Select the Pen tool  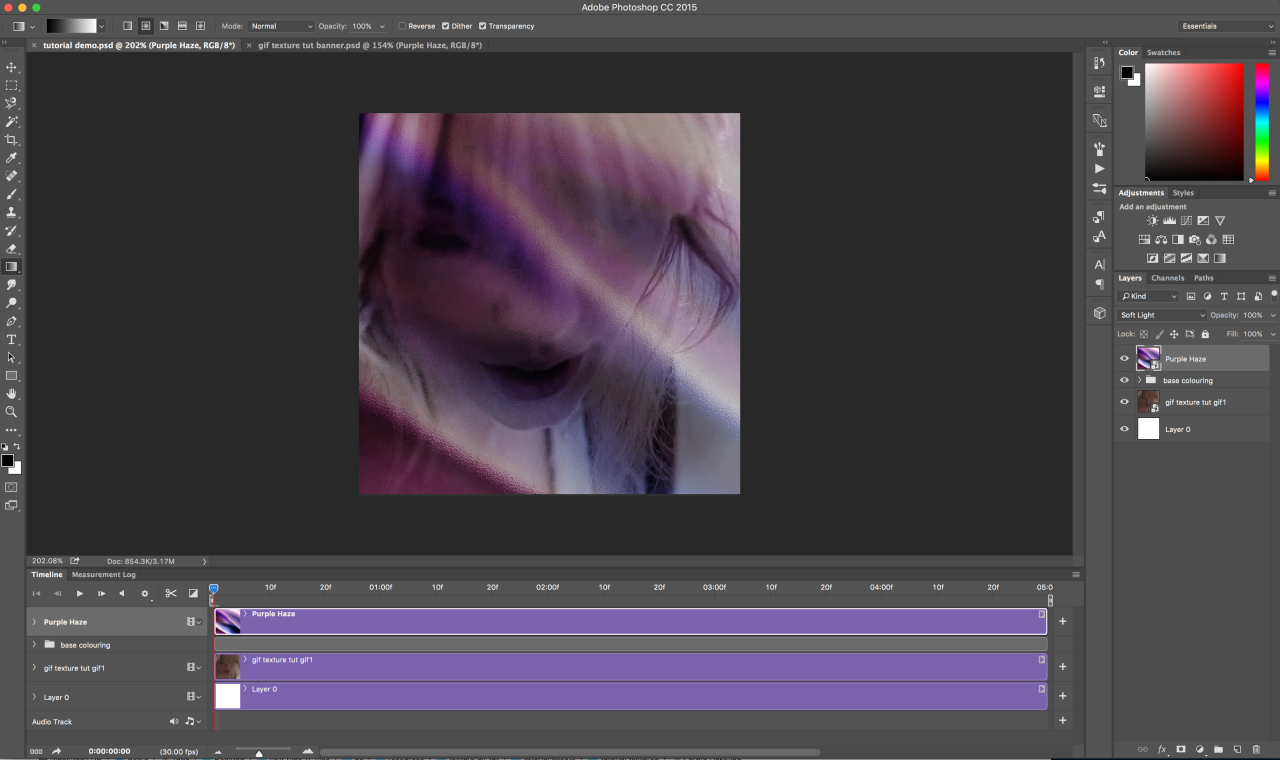[x=12, y=321]
